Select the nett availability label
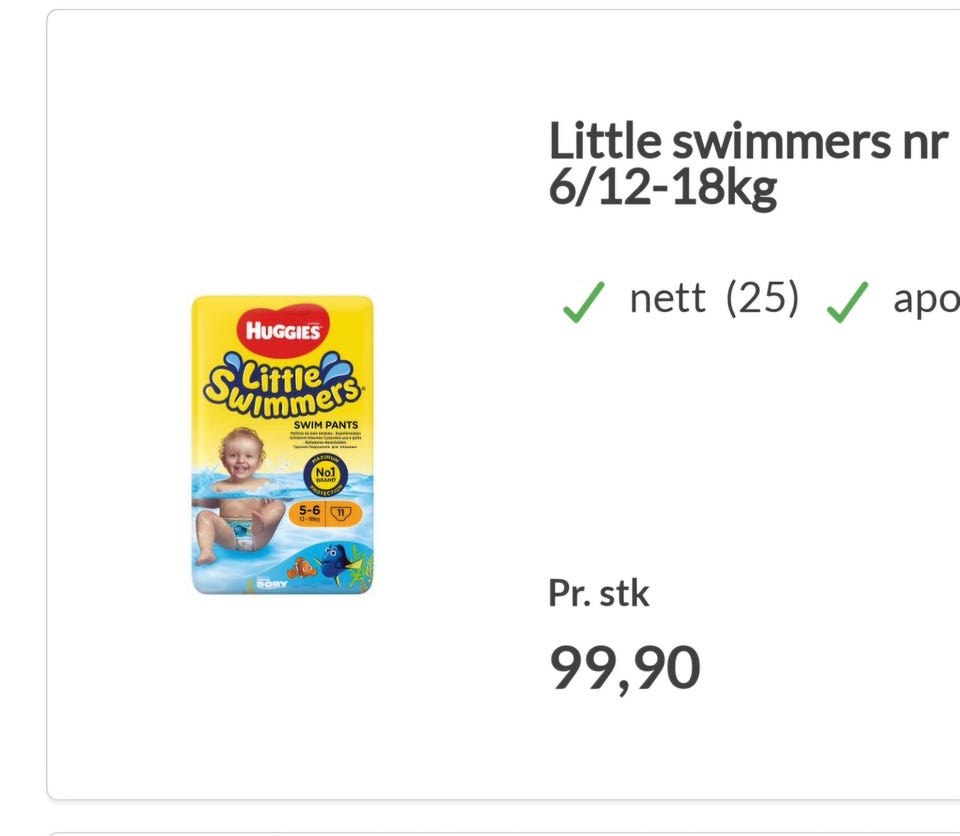960x836 pixels. [x=667, y=298]
